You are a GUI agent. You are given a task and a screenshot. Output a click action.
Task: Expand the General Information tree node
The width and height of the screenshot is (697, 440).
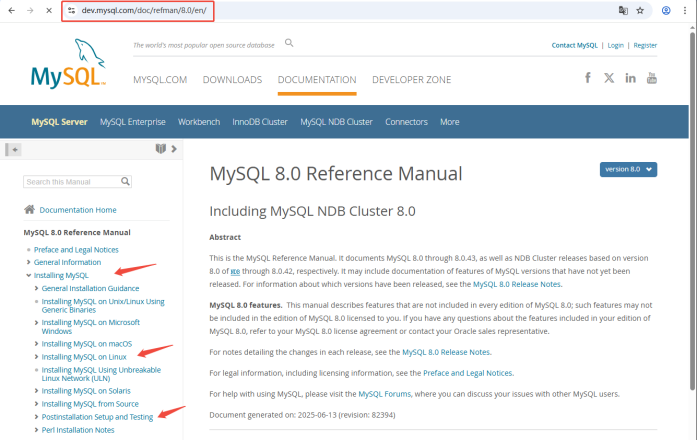pyautogui.click(x=28, y=262)
